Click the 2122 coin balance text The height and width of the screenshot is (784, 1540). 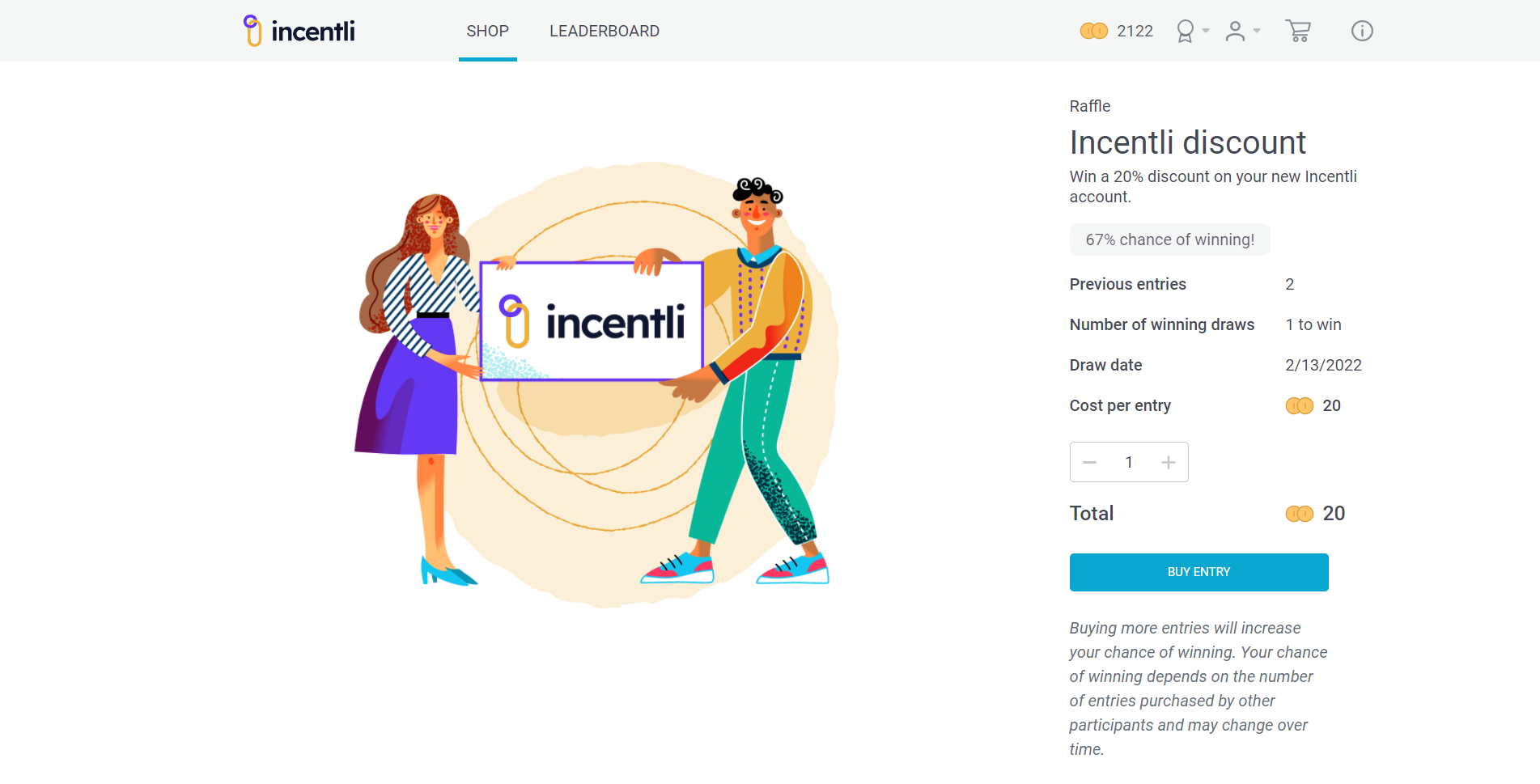(x=1135, y=31)
